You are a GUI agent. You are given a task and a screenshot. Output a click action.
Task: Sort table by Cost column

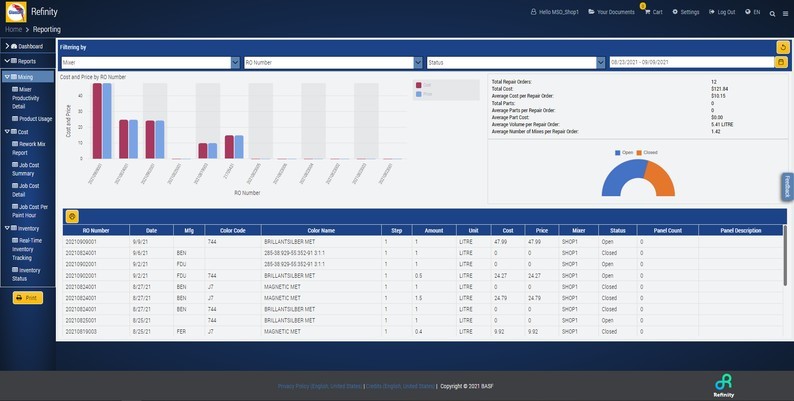508,230
